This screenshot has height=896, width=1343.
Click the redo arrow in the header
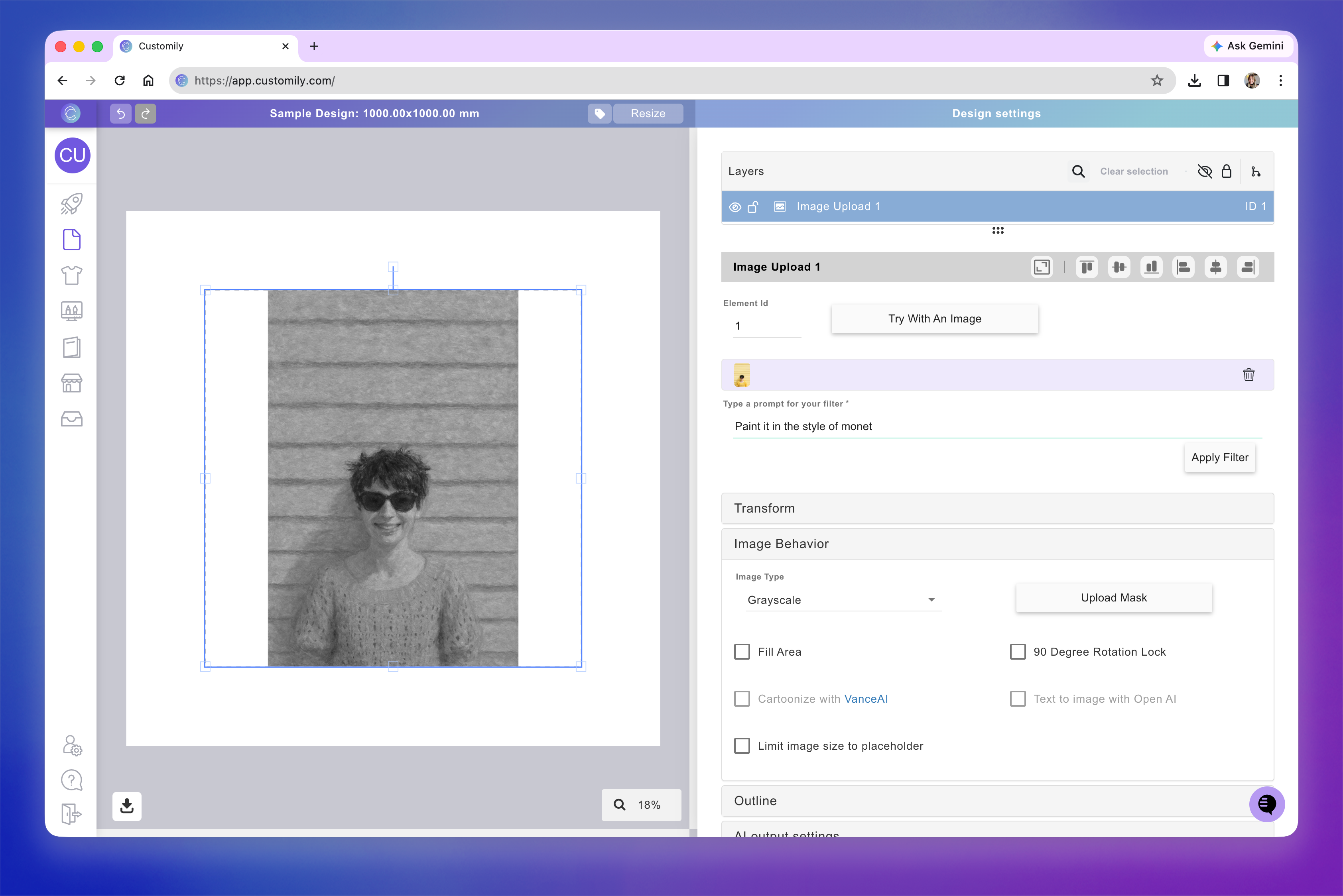(145, 113)
